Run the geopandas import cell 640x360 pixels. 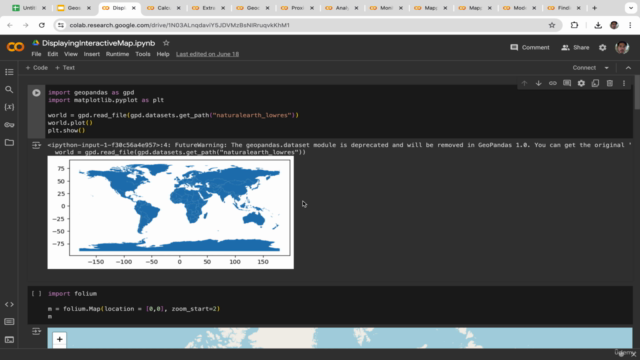[x=36, y=93]
